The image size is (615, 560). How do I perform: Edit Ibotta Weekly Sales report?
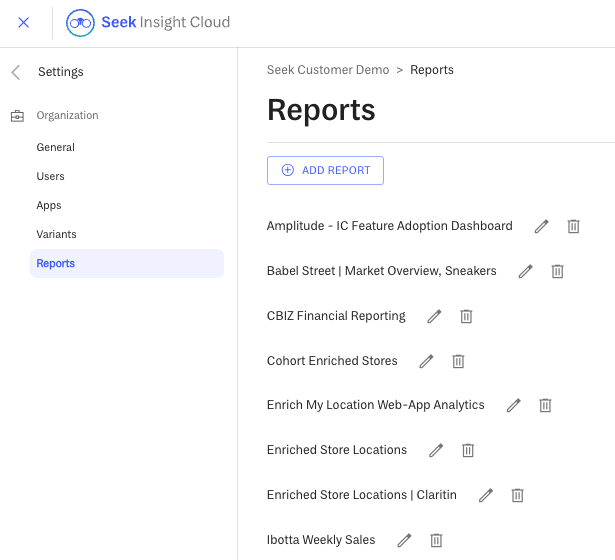404,540
